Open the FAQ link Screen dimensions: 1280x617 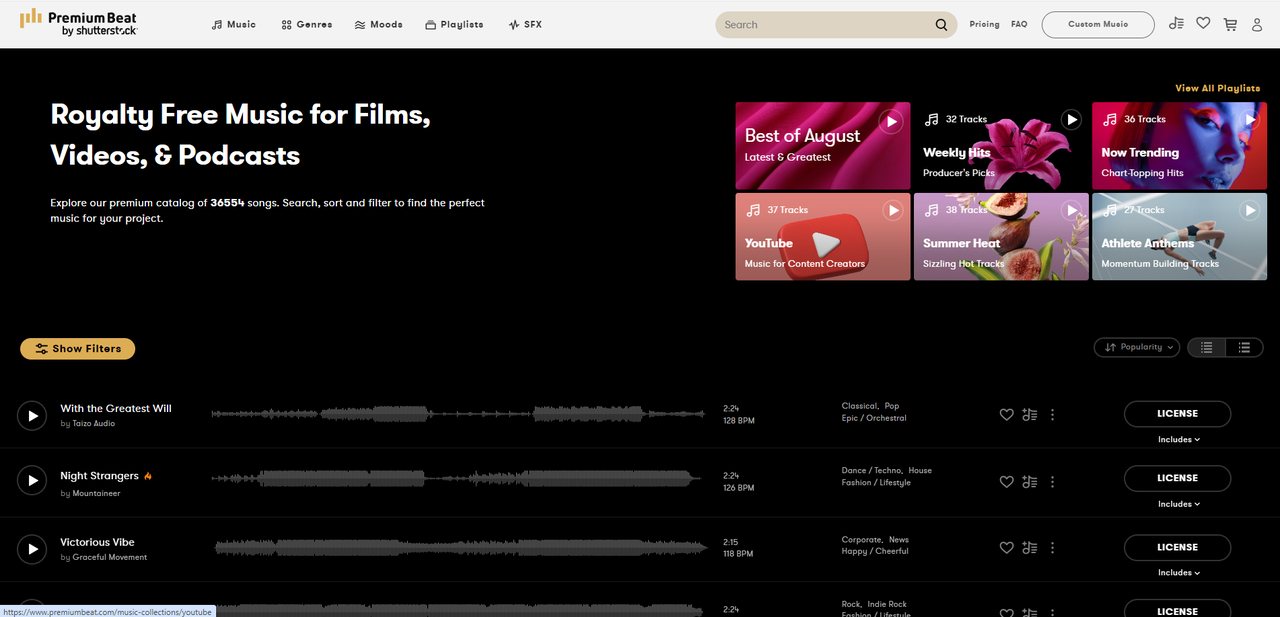(1019, 24)
